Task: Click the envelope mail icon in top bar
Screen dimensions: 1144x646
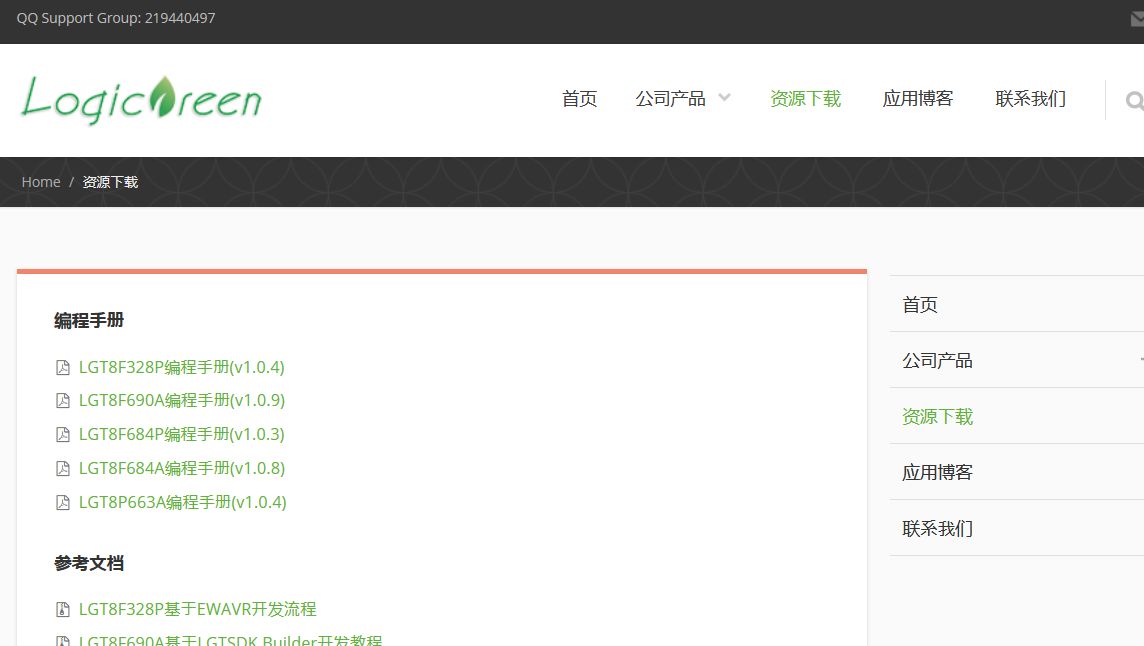Action: point(1137,19)
